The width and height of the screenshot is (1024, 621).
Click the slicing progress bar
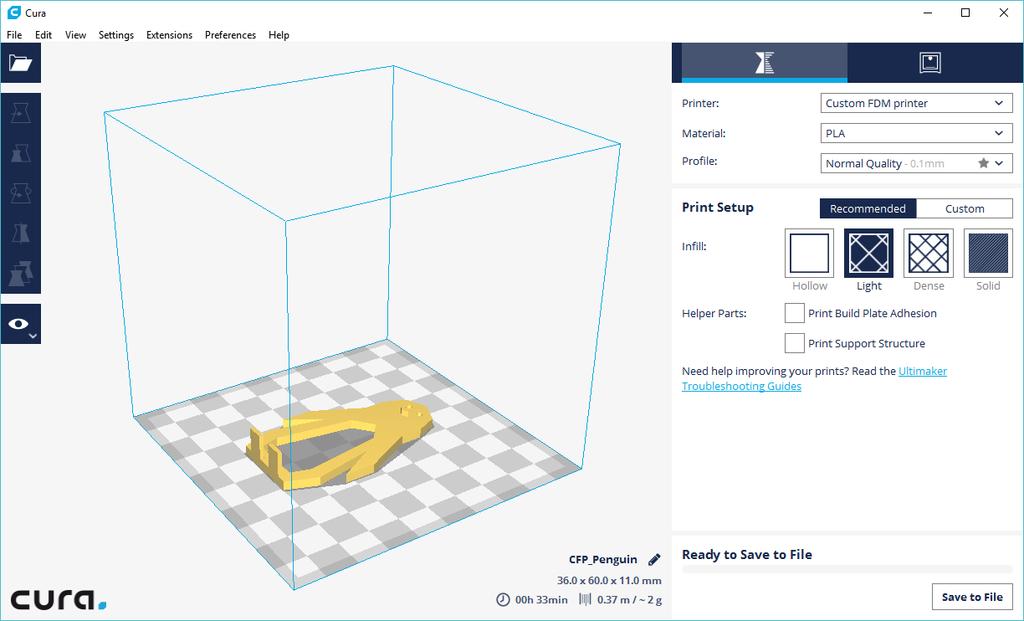pyautogui.click(x=847, y=569)
